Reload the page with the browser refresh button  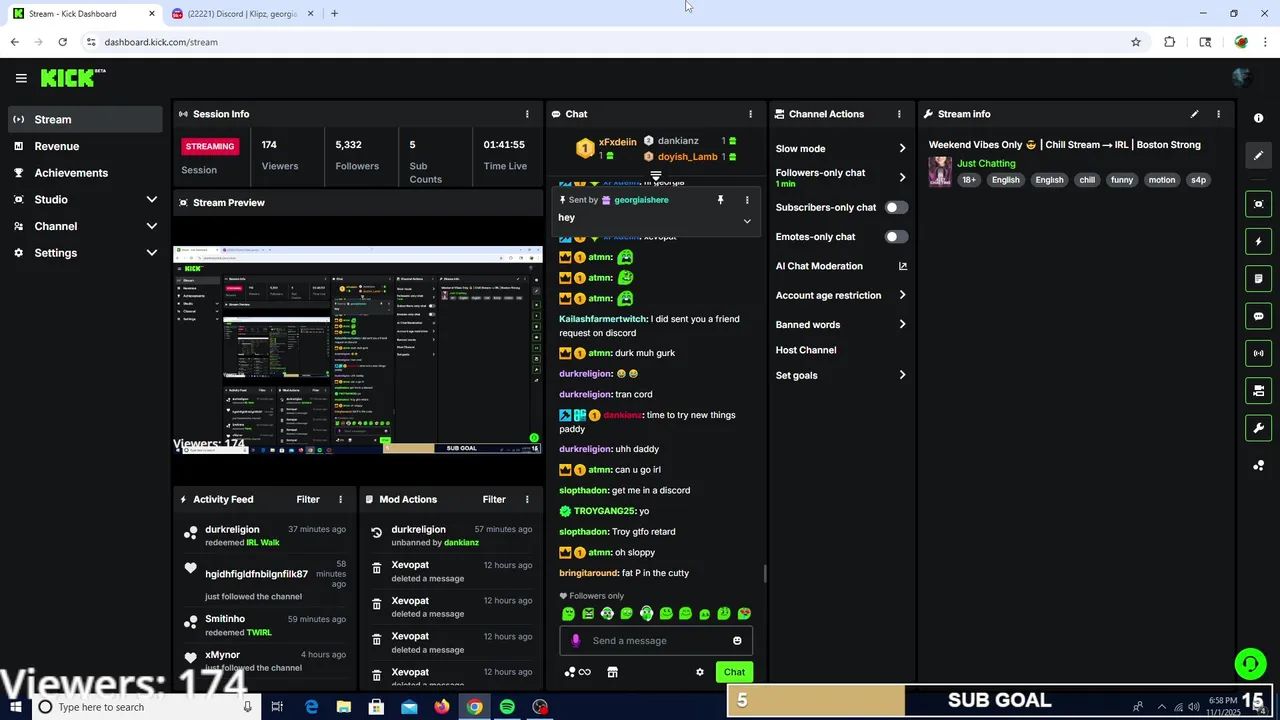62,42
